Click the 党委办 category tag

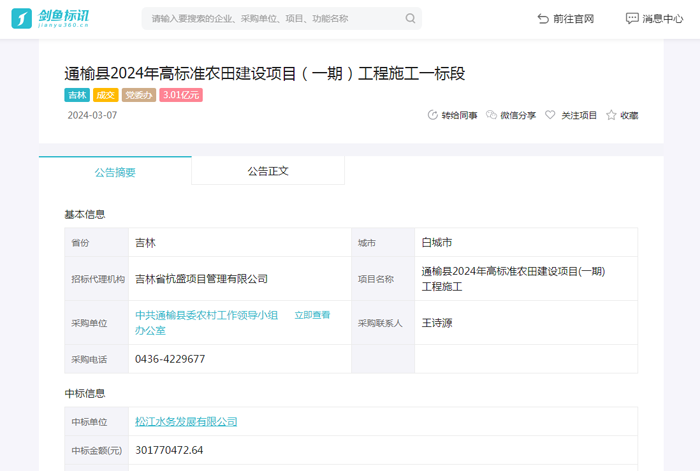(138, 95)
